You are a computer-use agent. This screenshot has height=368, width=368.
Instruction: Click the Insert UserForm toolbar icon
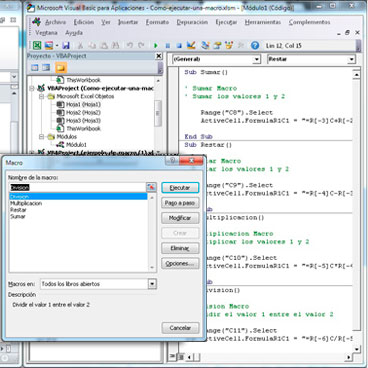coord(49,45)
